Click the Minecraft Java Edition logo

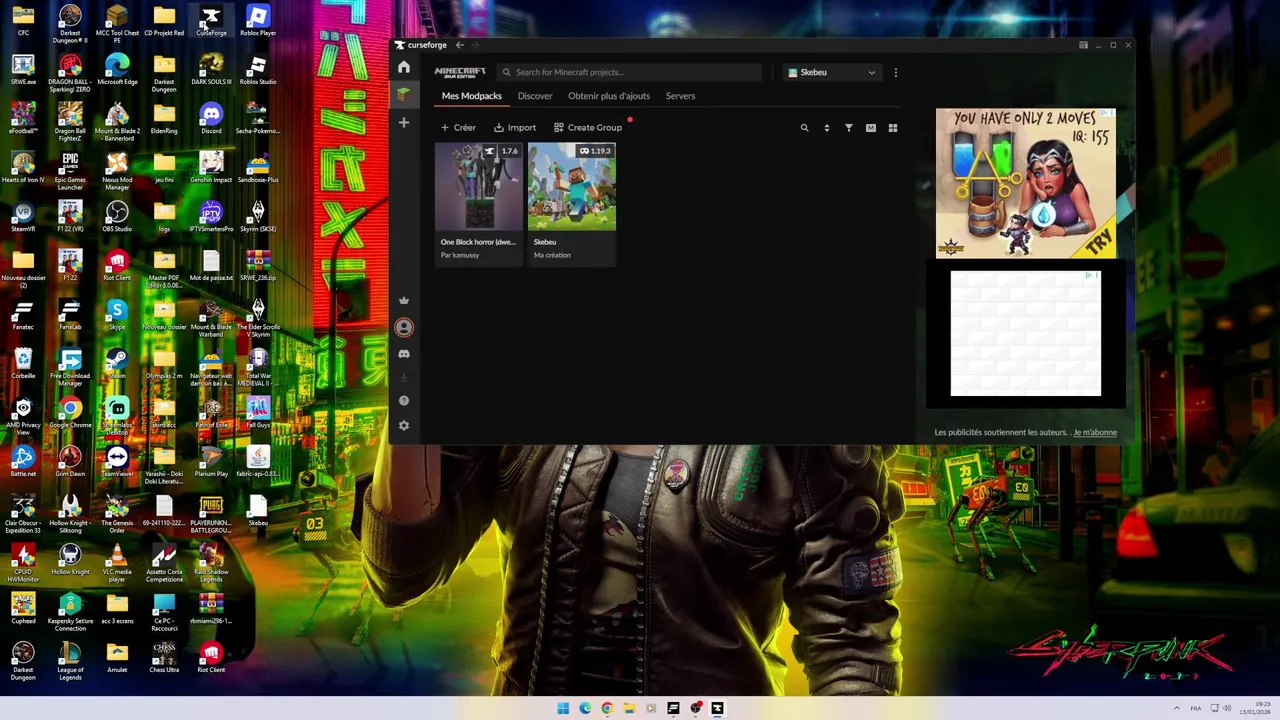[460, 72]
